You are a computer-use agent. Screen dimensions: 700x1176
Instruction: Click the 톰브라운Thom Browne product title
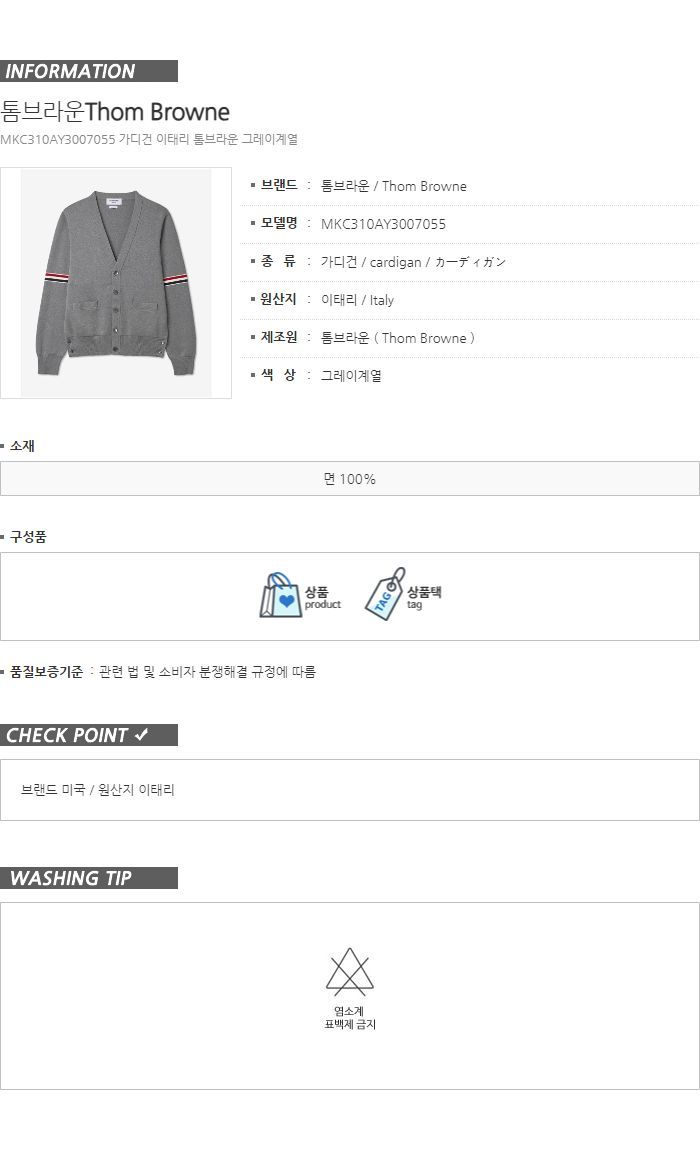click(115, 111)
